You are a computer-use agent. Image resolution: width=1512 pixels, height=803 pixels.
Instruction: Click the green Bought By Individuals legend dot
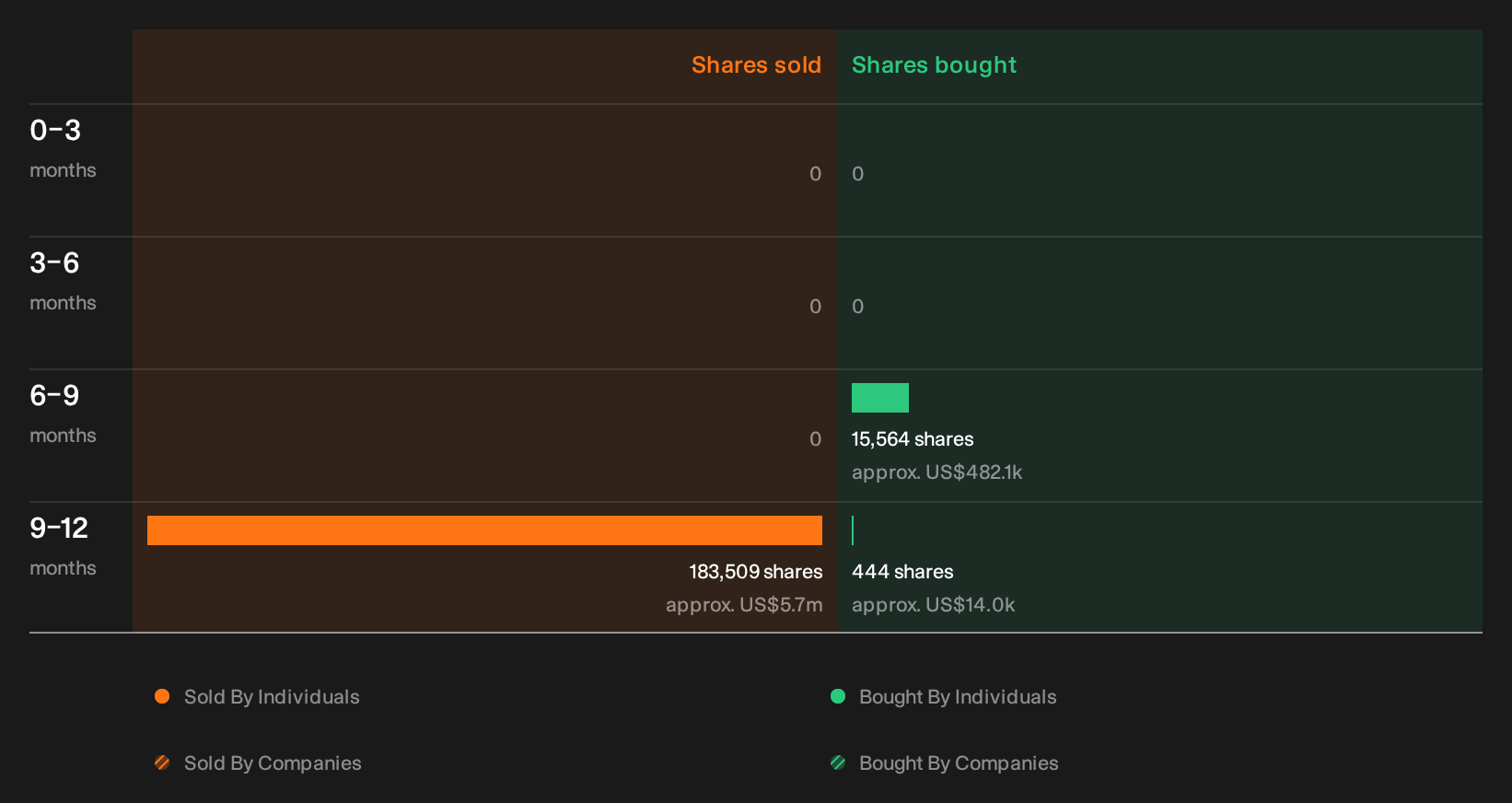838,696
